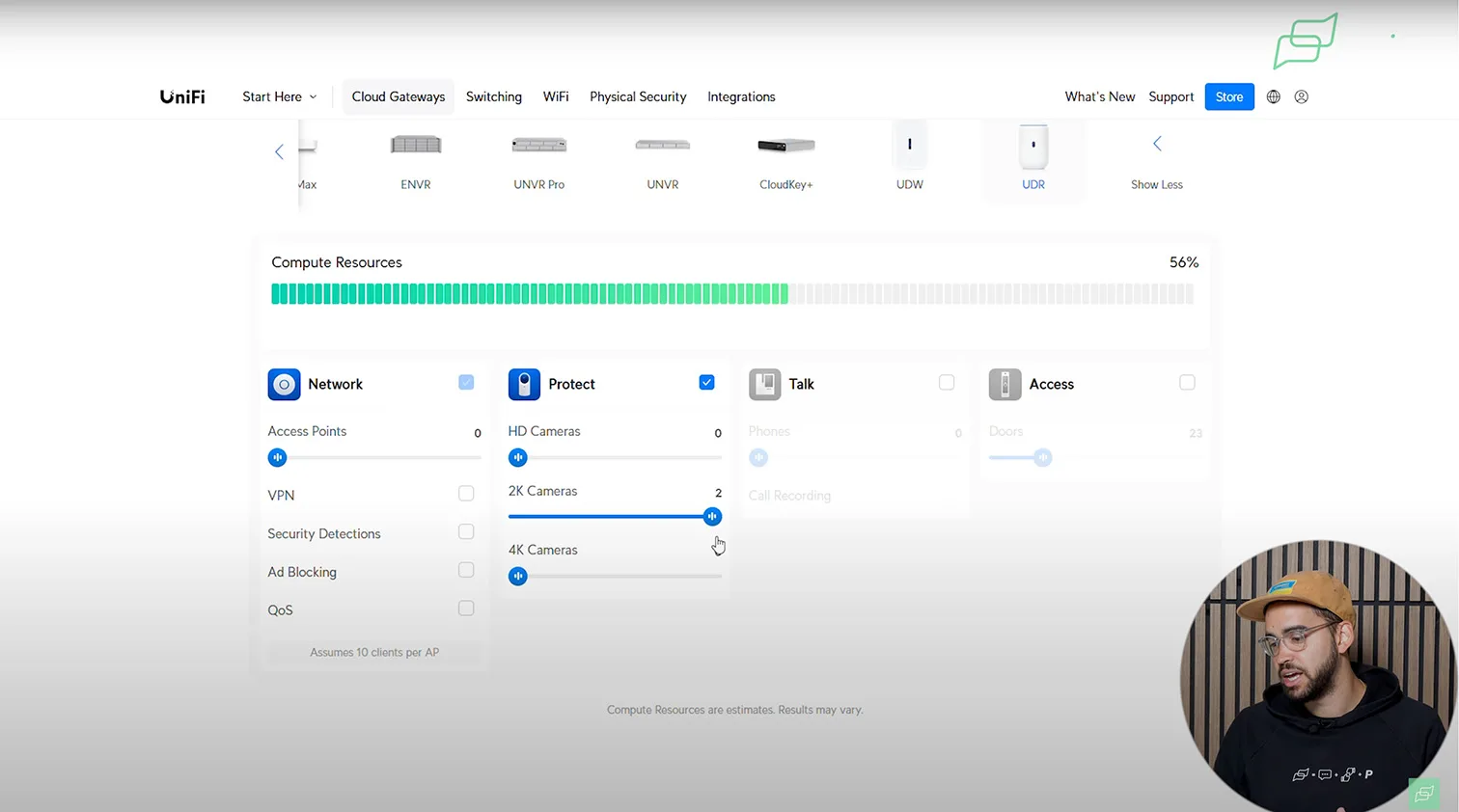Enable the Talk application checkbox
Image resolution: width=1459 pixels, height=812 pixels.
click(x=947, y=383)
